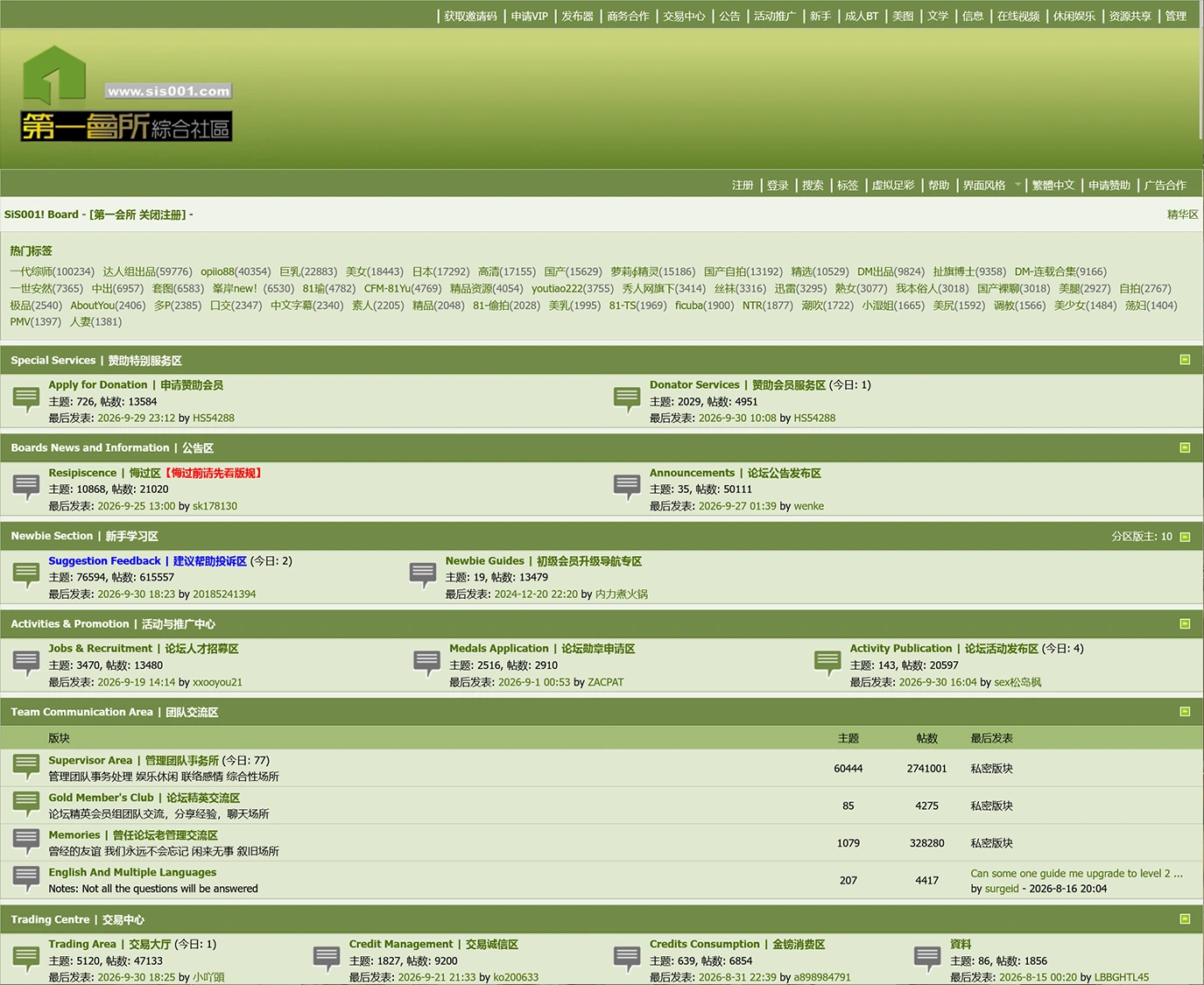Open the 在线视频 top menu item
This screenshot has height=985, width=1204.
pyautogui.click(x=1018, y=16)
